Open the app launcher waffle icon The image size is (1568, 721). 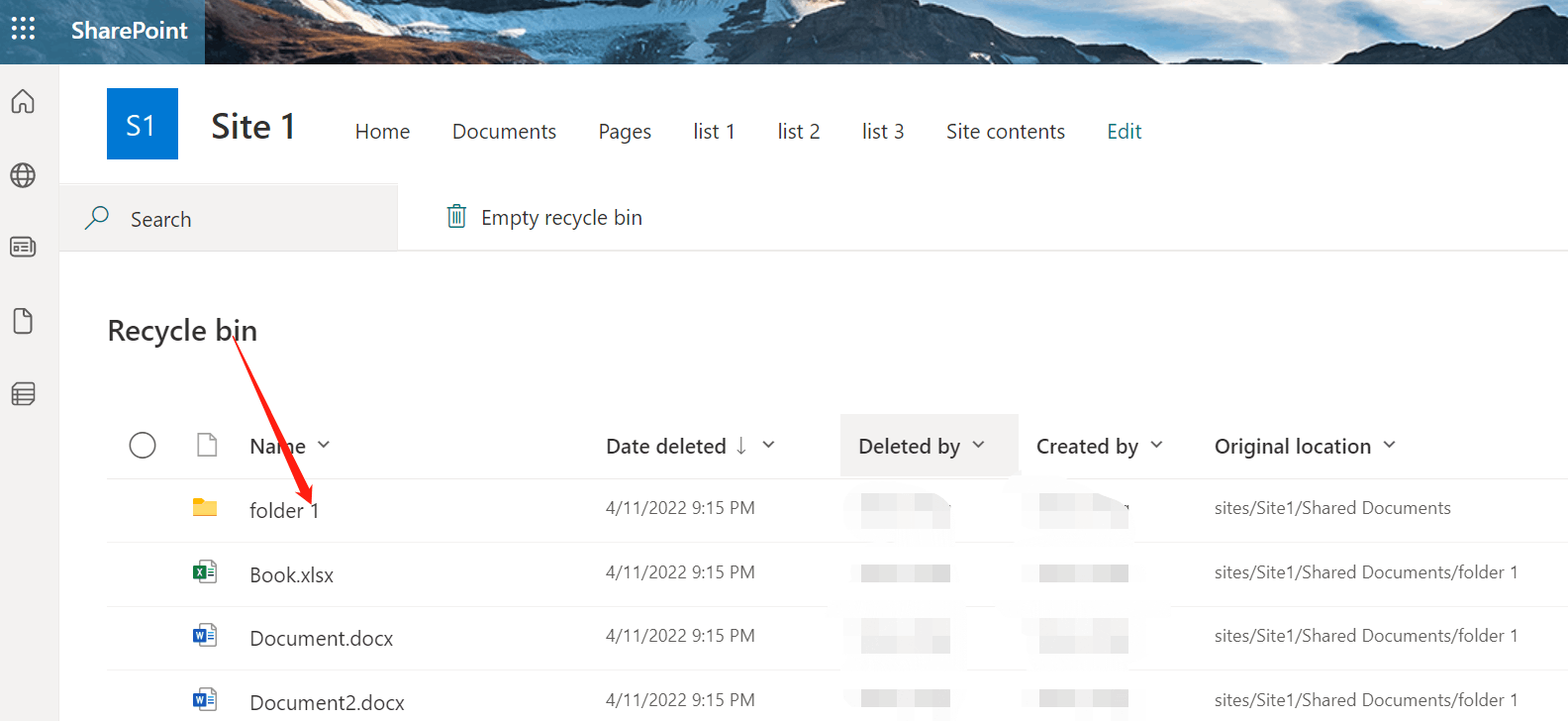[23, 29]
